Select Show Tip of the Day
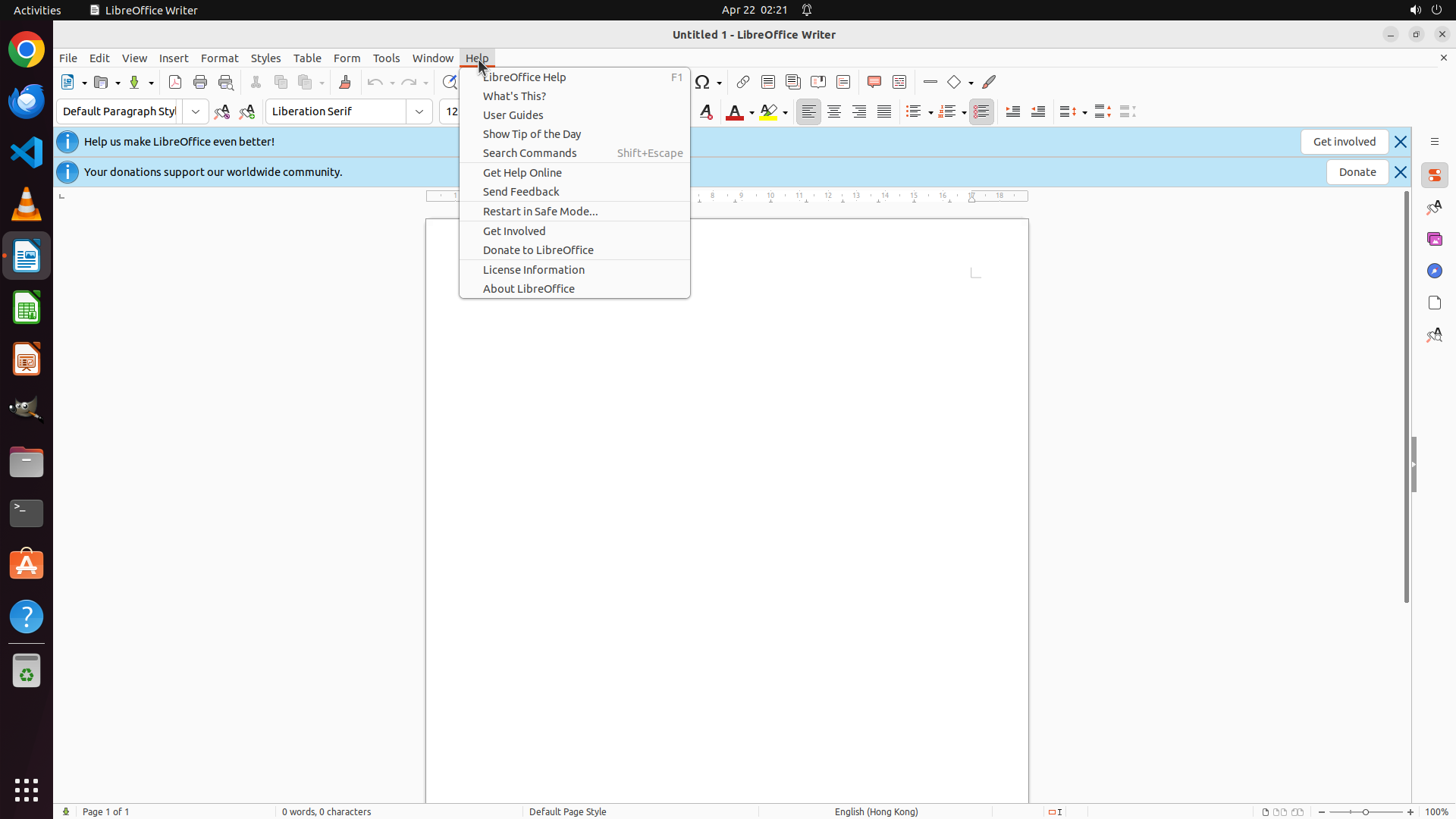This screenshot has width=1456, height=819. coord(532,134)
